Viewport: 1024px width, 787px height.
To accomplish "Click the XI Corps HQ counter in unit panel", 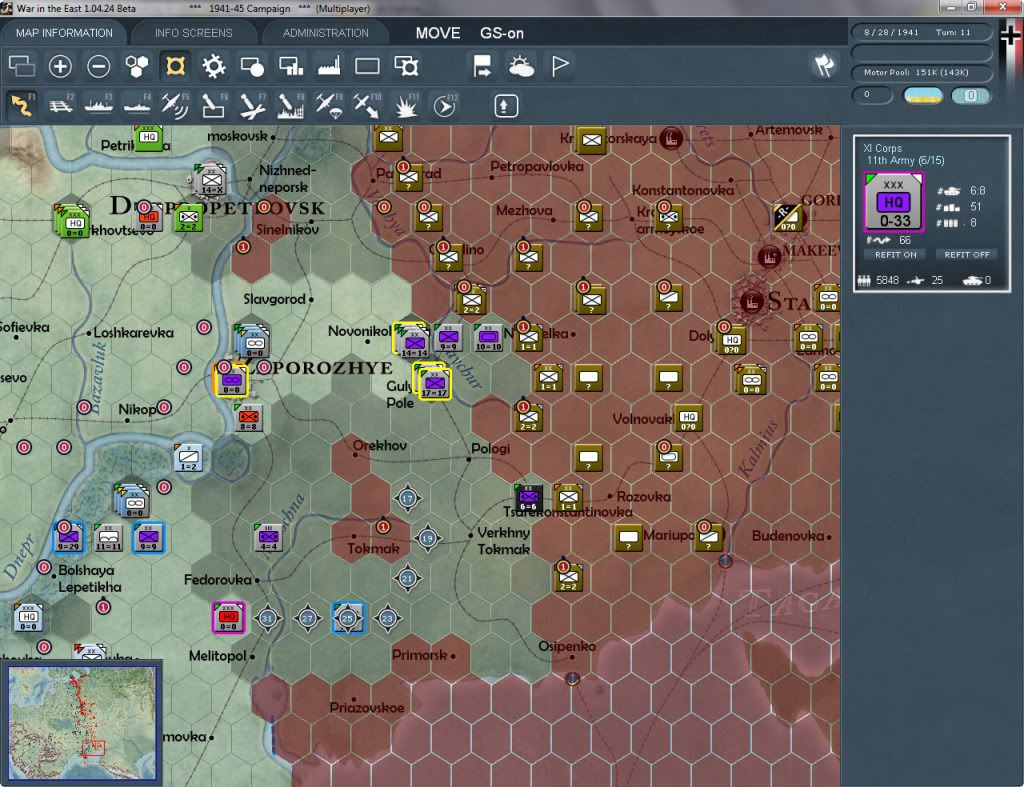I will (893, 202).
